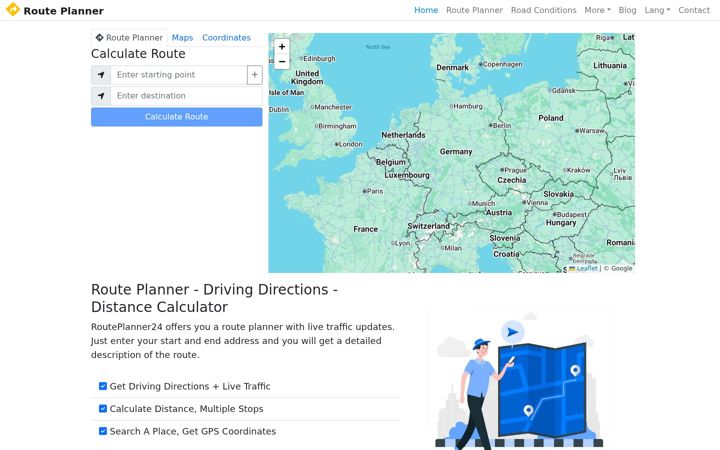Image resolution: width=720 pixels, height=450 pixels.
Task: Click the walking man map illustration
Action: pos(519,377)
